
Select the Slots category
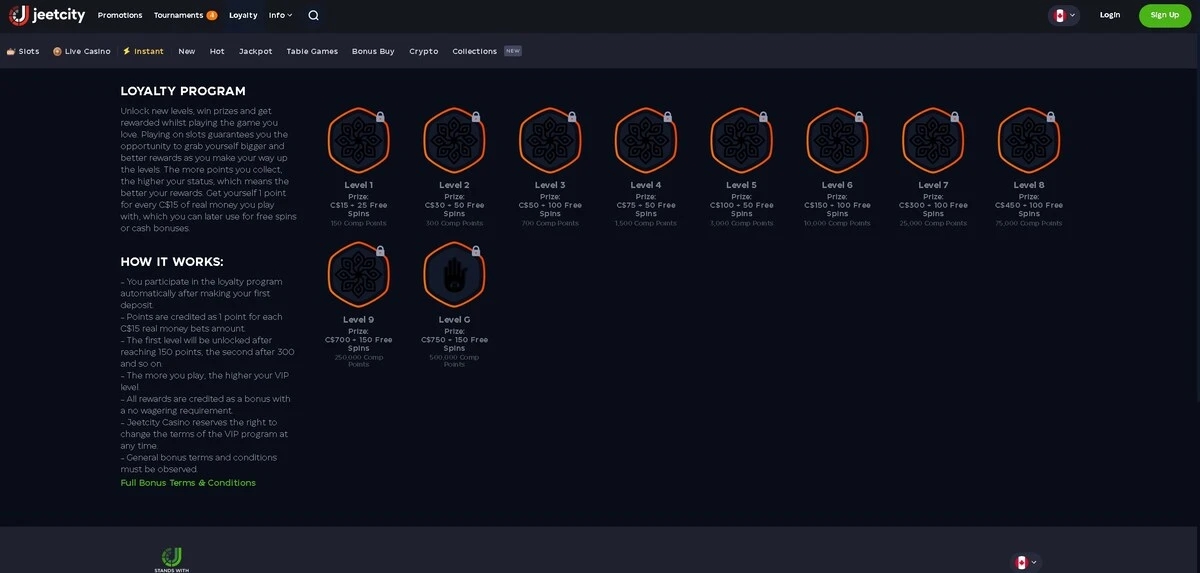[x=23, y=51]
